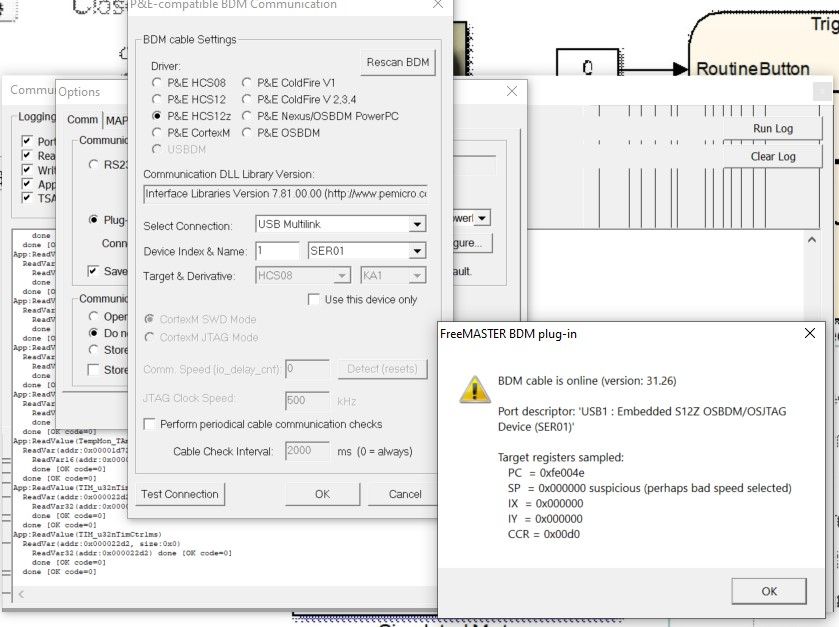Select P&E CortexM driver radio button
The image size is (839, 627).
[157, 133]
